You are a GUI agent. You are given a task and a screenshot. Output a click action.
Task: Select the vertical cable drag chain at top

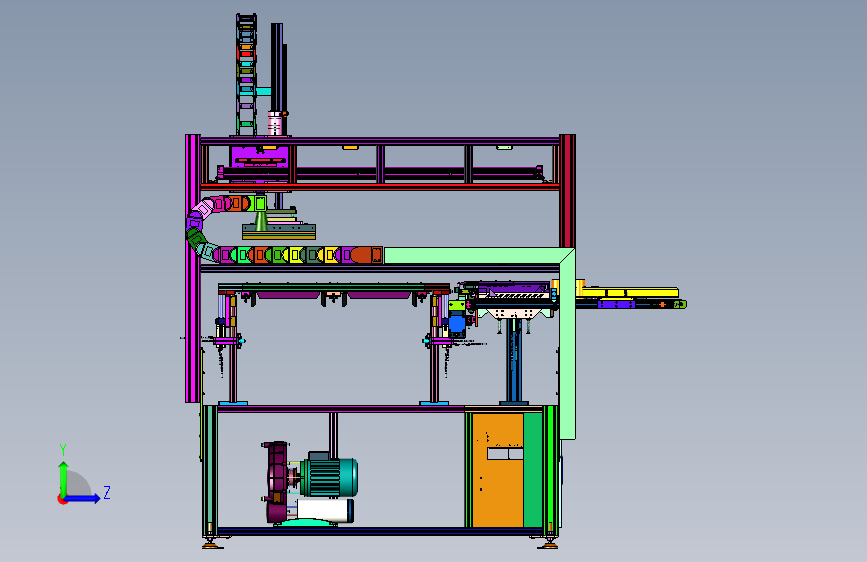click(x=246, y=75)
